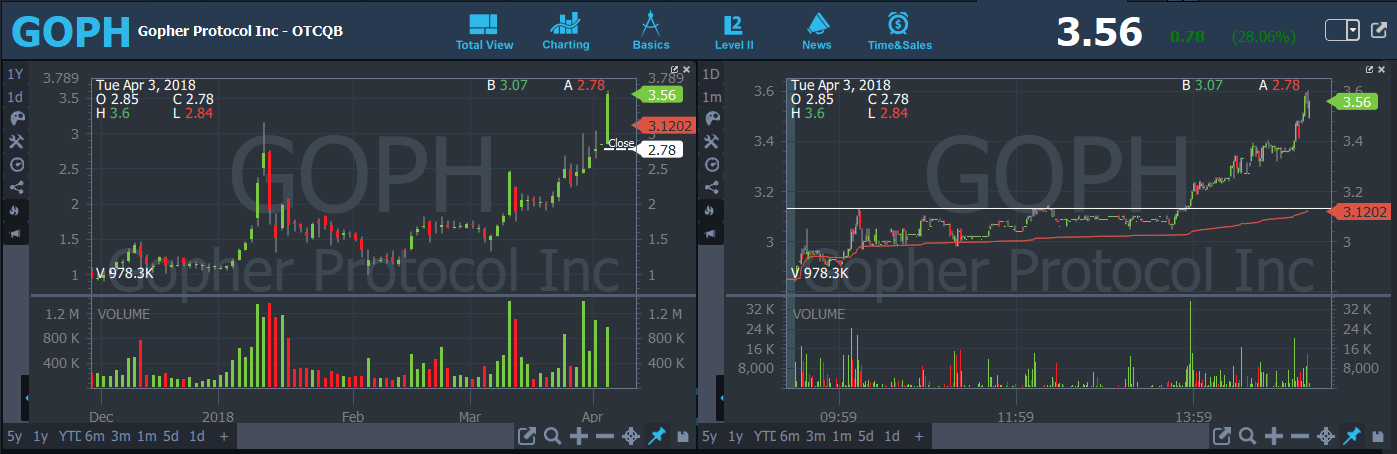The width and height of the screenshot is (1397, 454).
Task: Switch to the Level II tab
Action: tap(734, 32)
